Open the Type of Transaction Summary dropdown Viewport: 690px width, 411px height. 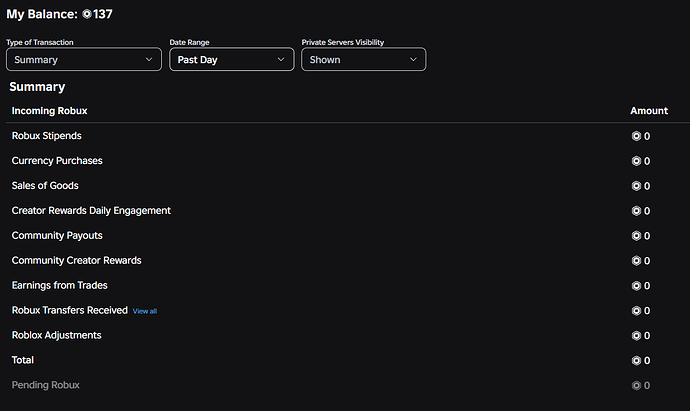(84, 59)
